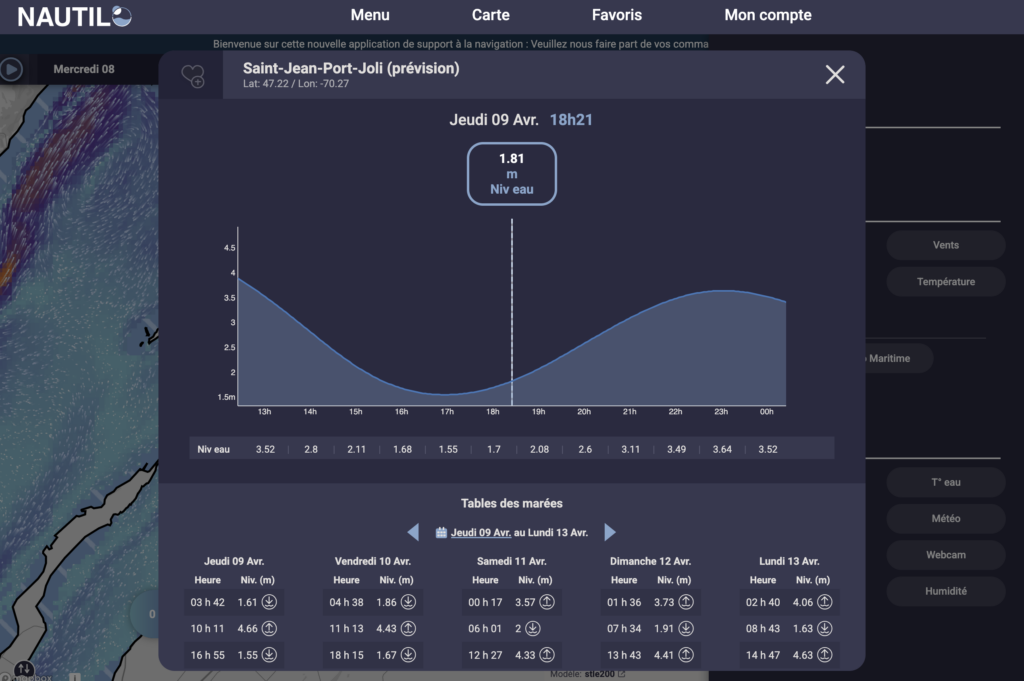Click the Météo button
This screenshot has width=1024, height=681.
click(945, 518)
